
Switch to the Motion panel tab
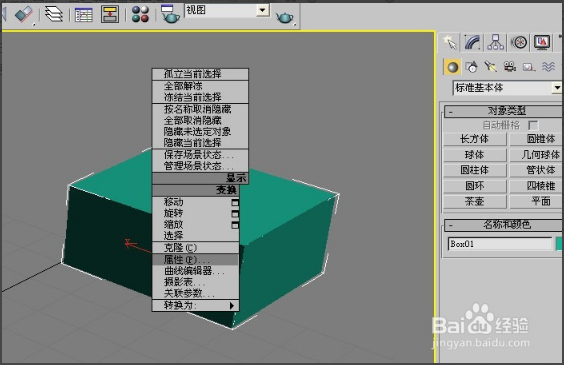coord(519,42)
